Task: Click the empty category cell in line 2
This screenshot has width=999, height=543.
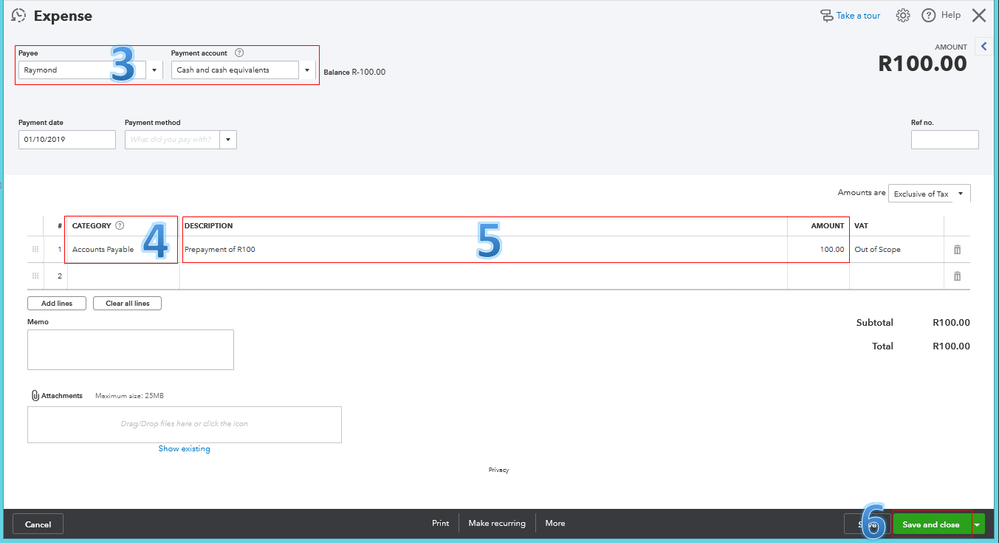Action: pos(123,276)
